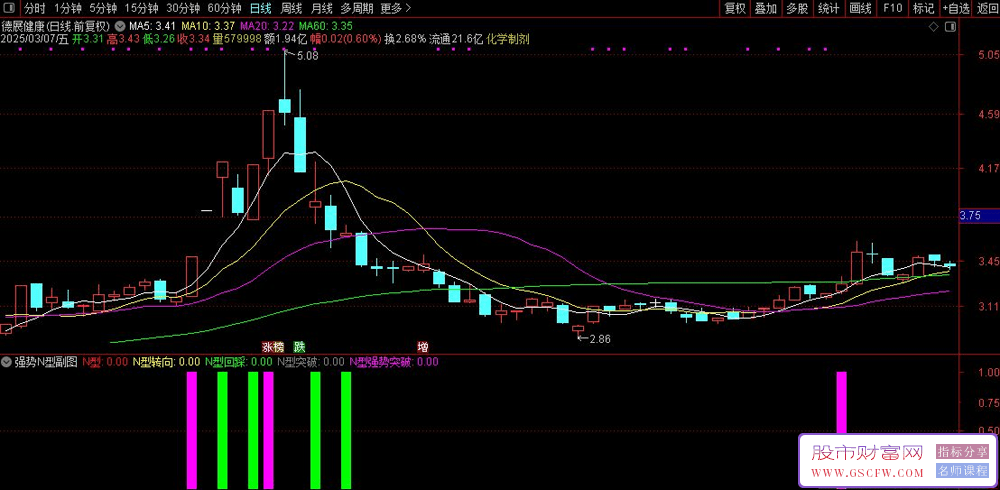Select the 日线 daily chart tab

tap(260, 8)
